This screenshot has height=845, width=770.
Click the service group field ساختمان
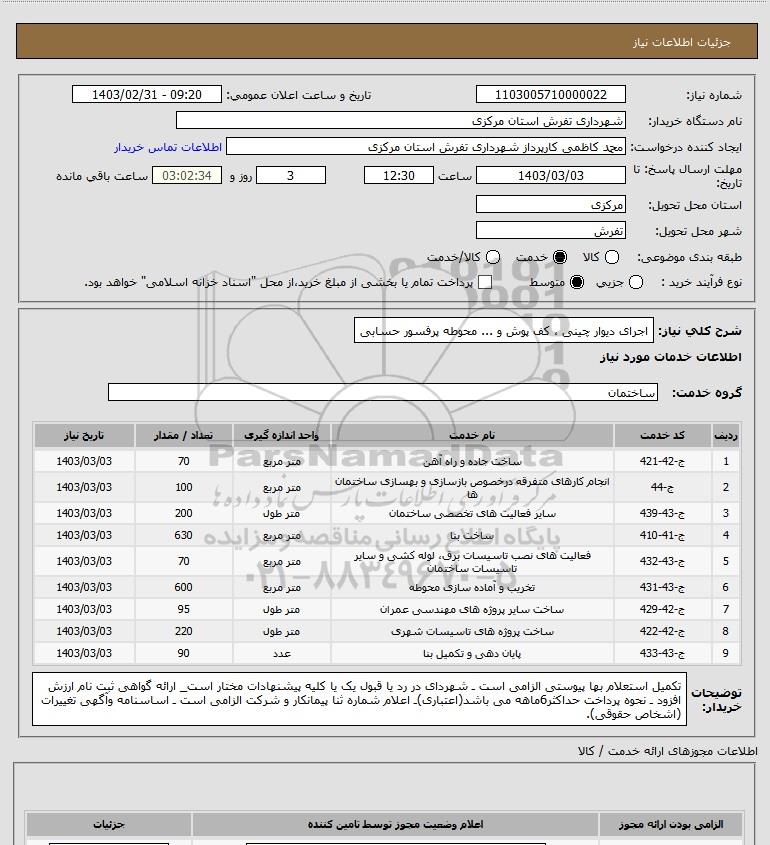383,392
